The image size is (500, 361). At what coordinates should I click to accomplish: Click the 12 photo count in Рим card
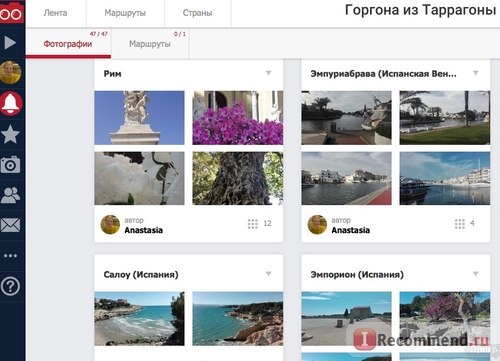[x=267, y=223]
